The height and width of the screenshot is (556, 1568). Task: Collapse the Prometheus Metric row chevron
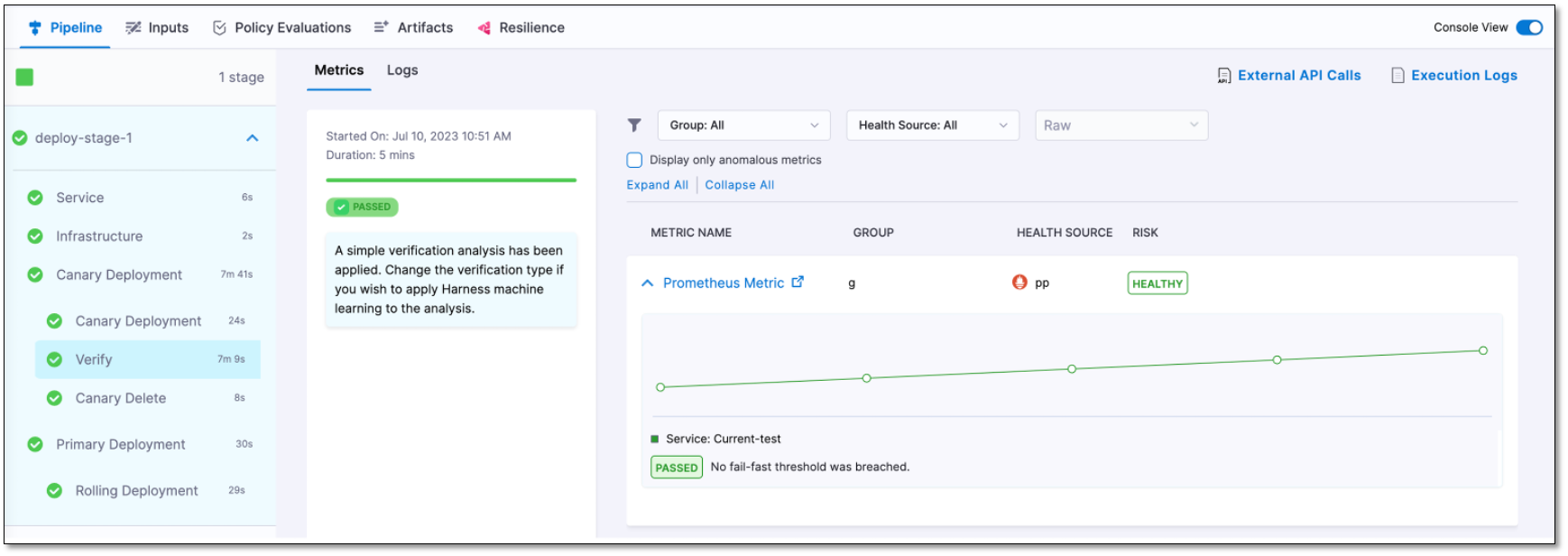[x=647, y=283]
